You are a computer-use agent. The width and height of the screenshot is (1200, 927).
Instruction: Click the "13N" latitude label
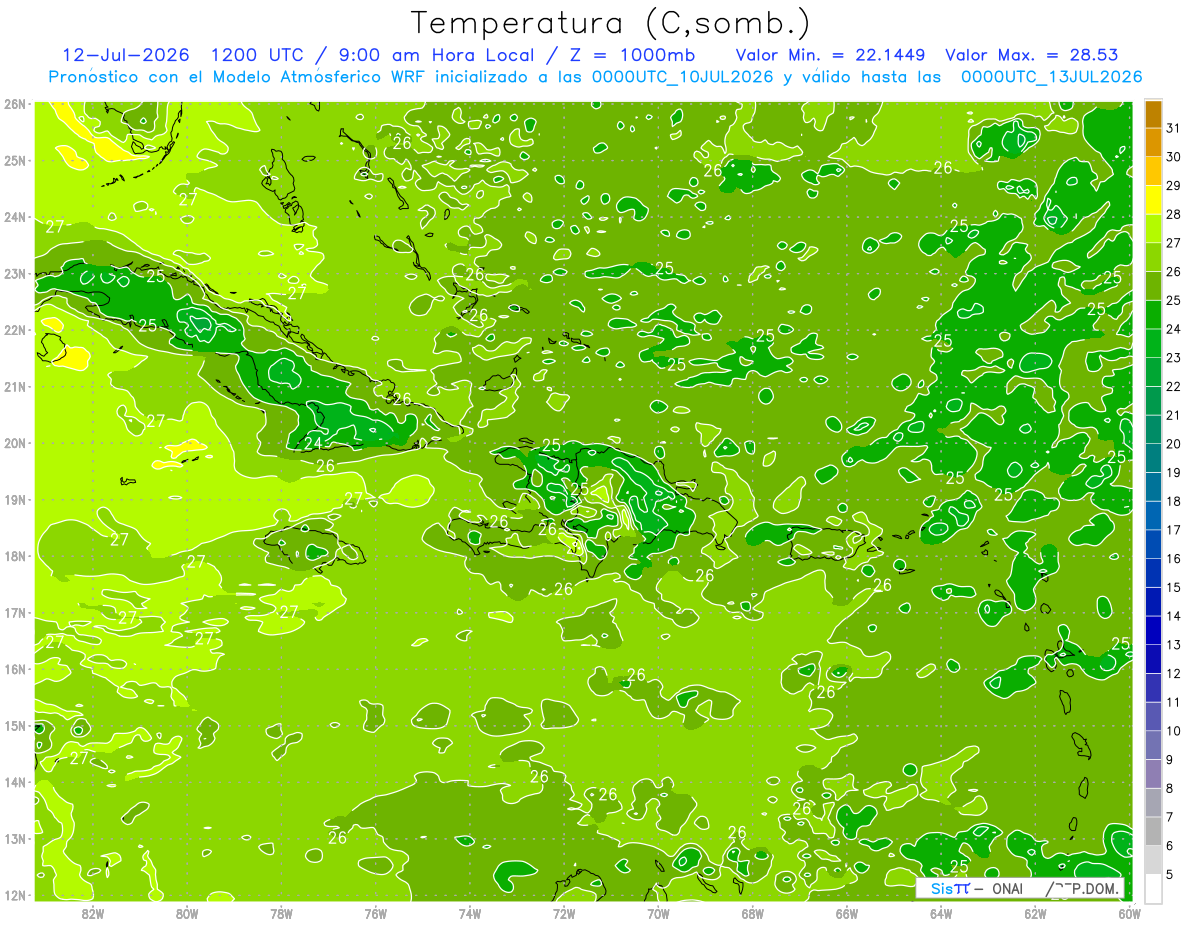coord(14,838)
